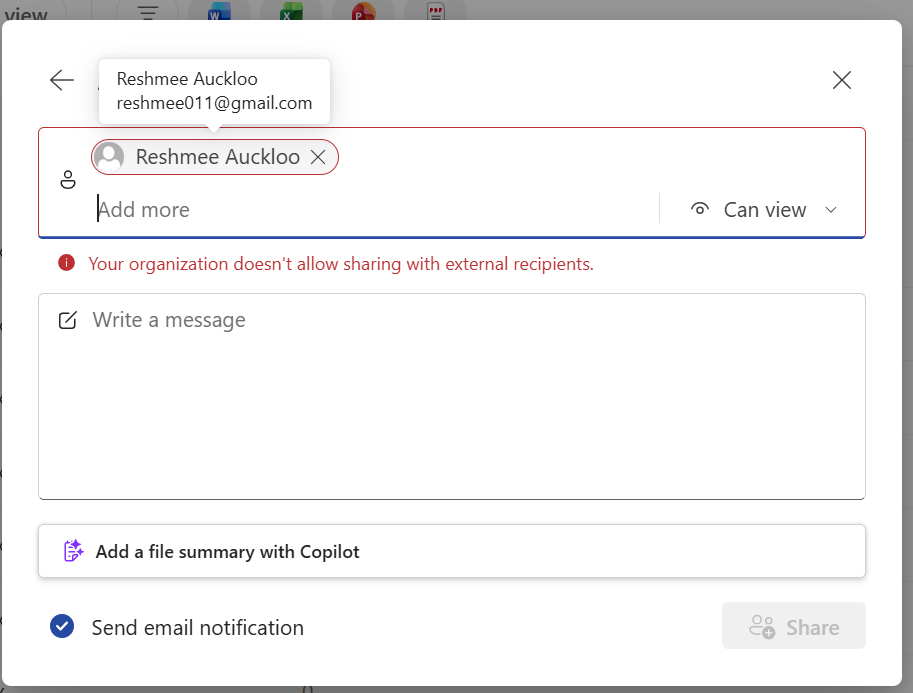Screen dimensions: 913x693
Task: Add a file summary with Copilot
Action: [452, 551]
